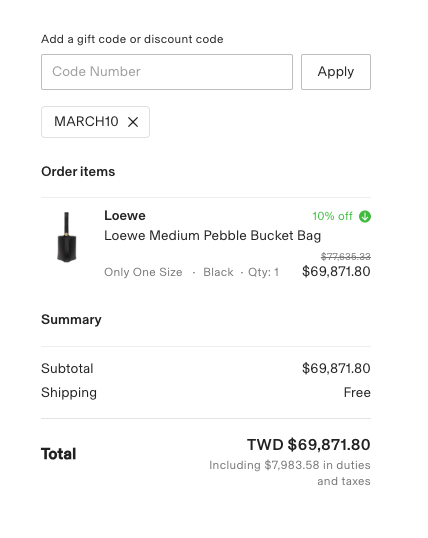Click the Qty: 1 quantity text

click(263, 272)
